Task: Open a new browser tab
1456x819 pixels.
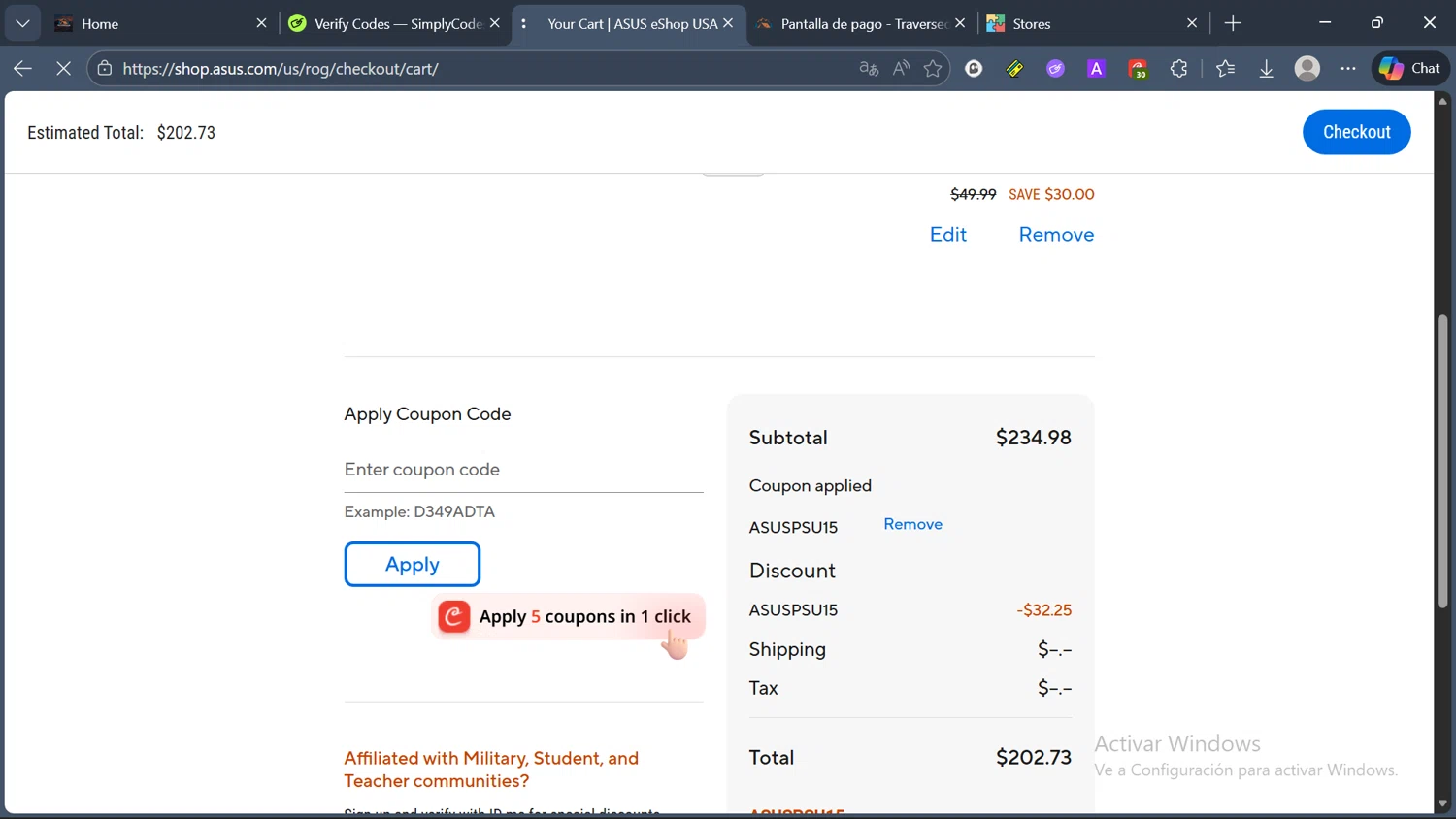Action: point(1233,23)
